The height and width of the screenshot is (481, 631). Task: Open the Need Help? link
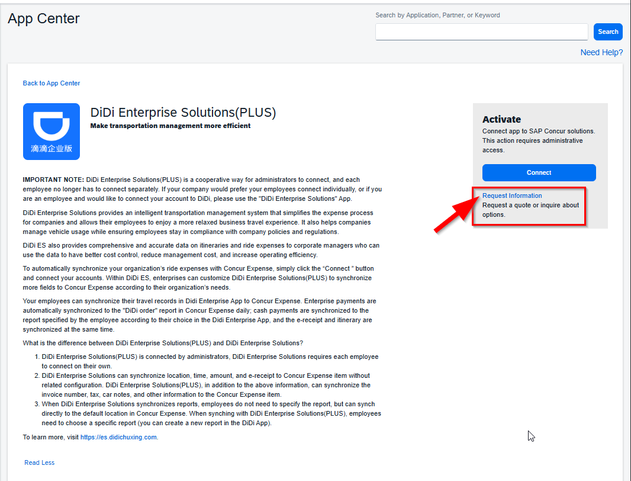(x=601, y=52)
